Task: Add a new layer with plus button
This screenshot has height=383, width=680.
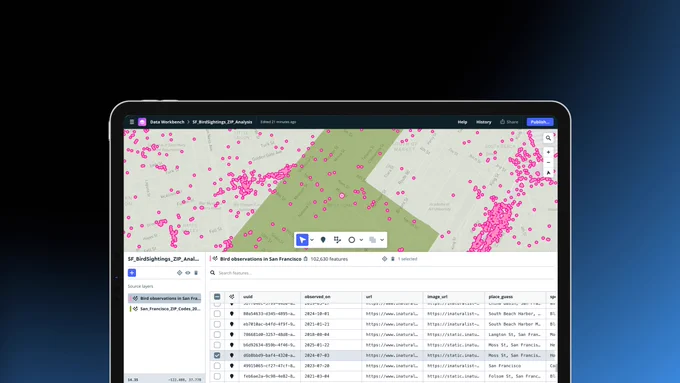Action: coord(132,273)
